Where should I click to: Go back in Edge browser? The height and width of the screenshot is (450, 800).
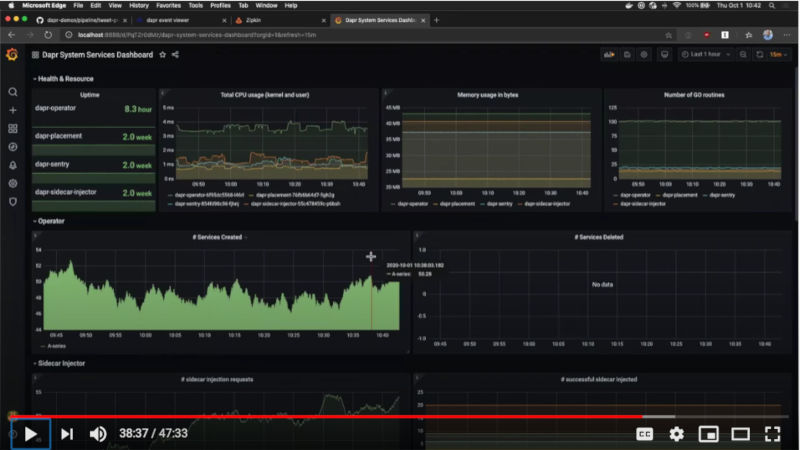coord(12,35)
